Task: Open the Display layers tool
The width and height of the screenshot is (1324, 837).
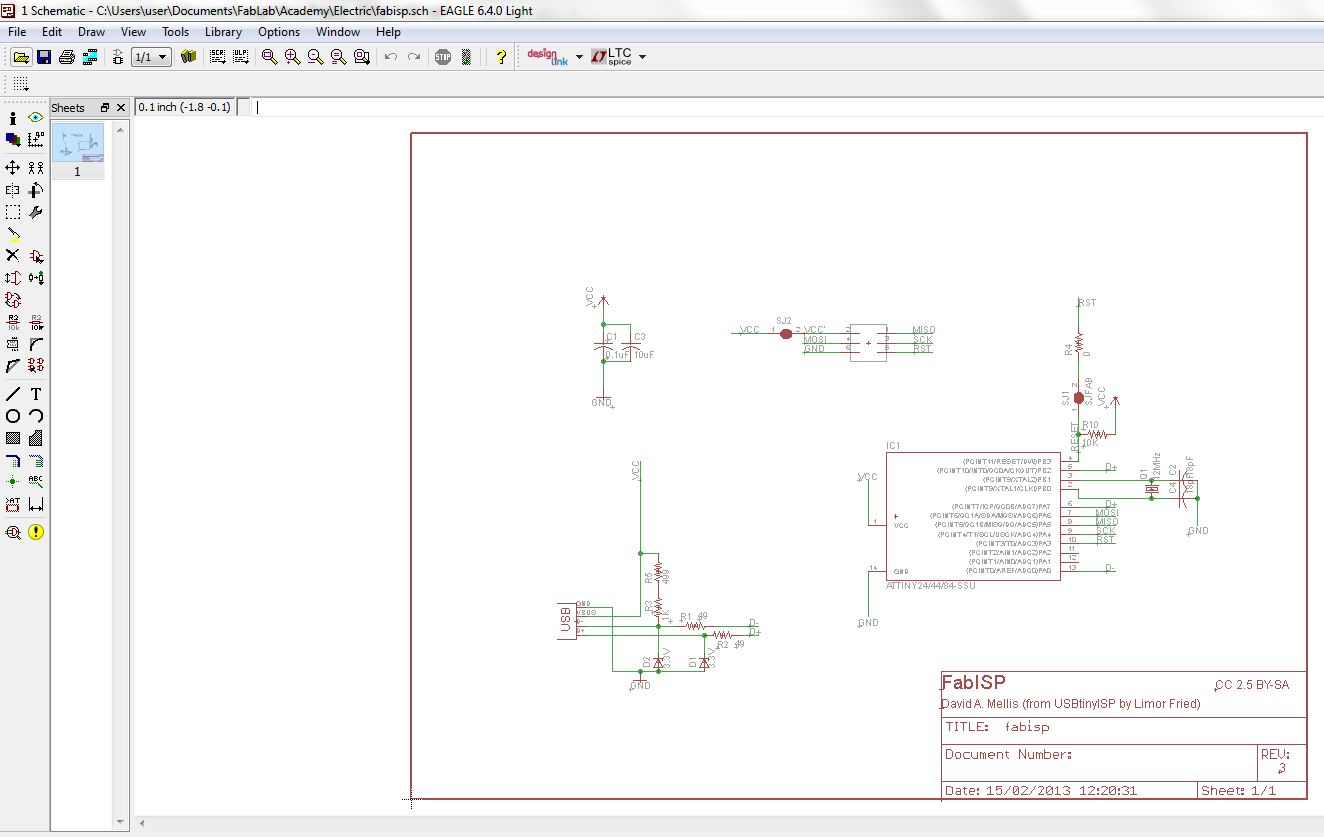Action: pos(13,139)
